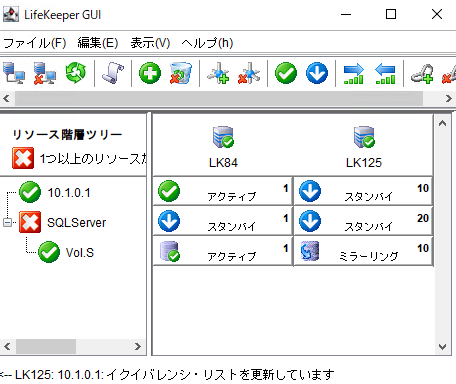Click the Add Dependency chain icon
The height and width of the screenshot is (384, 456).
[x=422, y=73]
